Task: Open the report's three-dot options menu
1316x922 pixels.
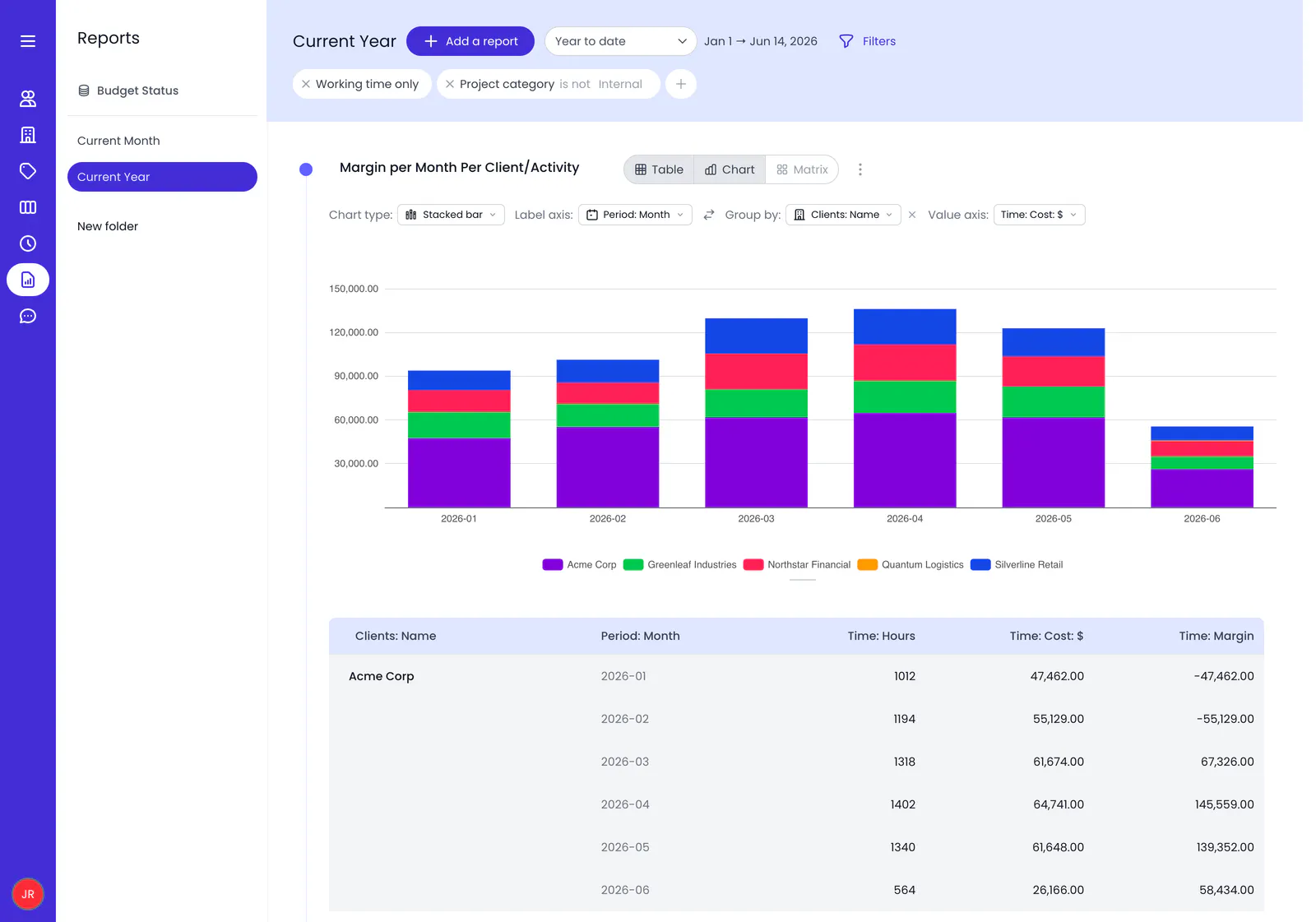Action: pyautogui.click(x=860, y=169)
